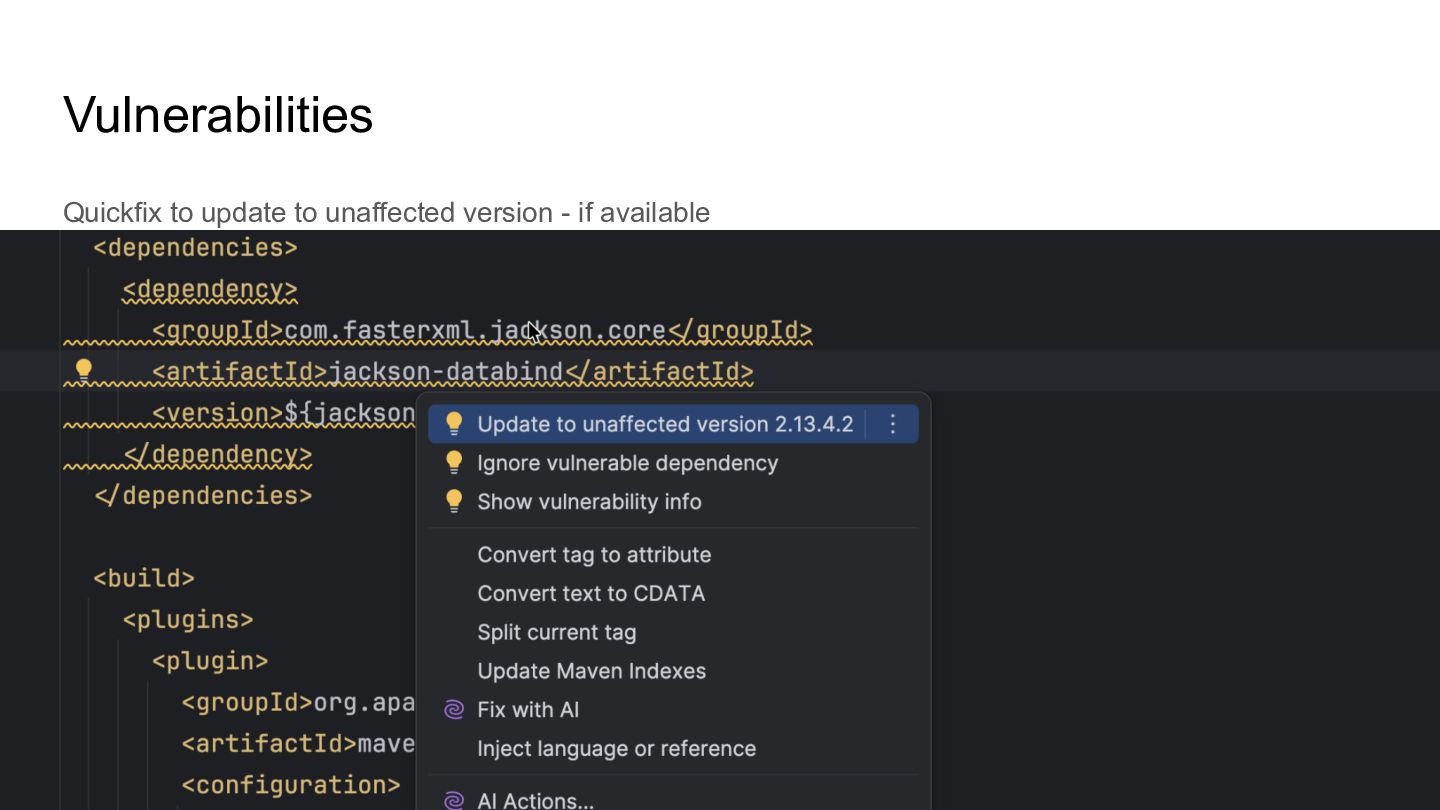Open the three-dot options for Update action
1440x810 pixels.
[893, 424]
